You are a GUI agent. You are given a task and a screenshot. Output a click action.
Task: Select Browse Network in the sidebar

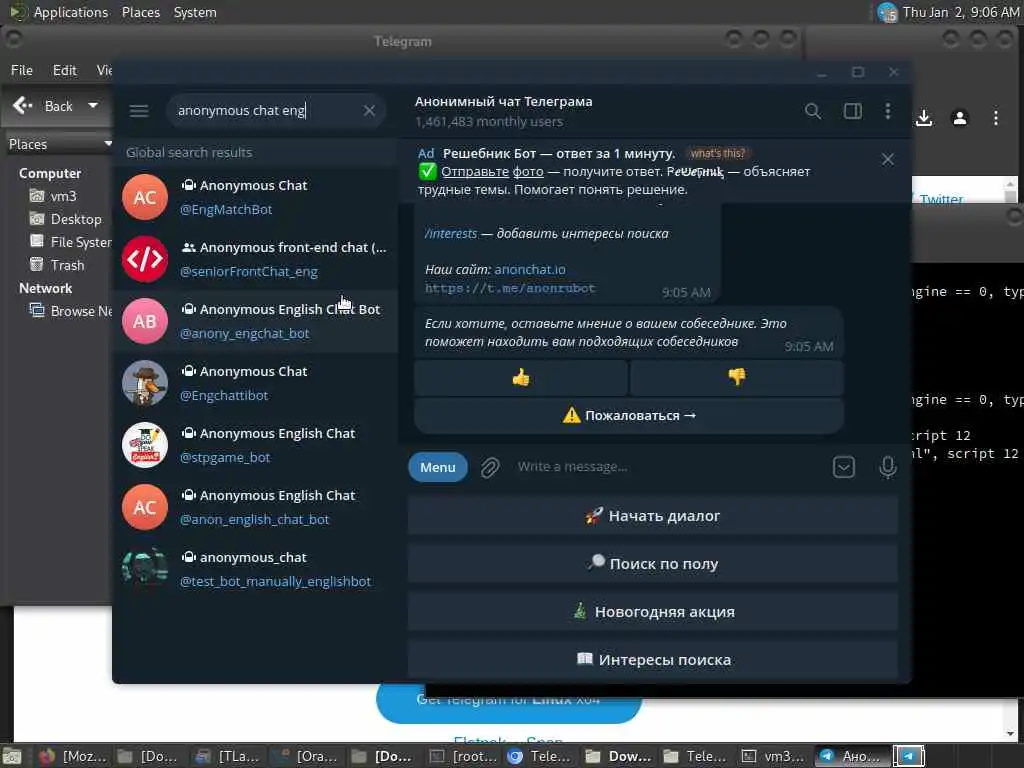coord(71,311)
